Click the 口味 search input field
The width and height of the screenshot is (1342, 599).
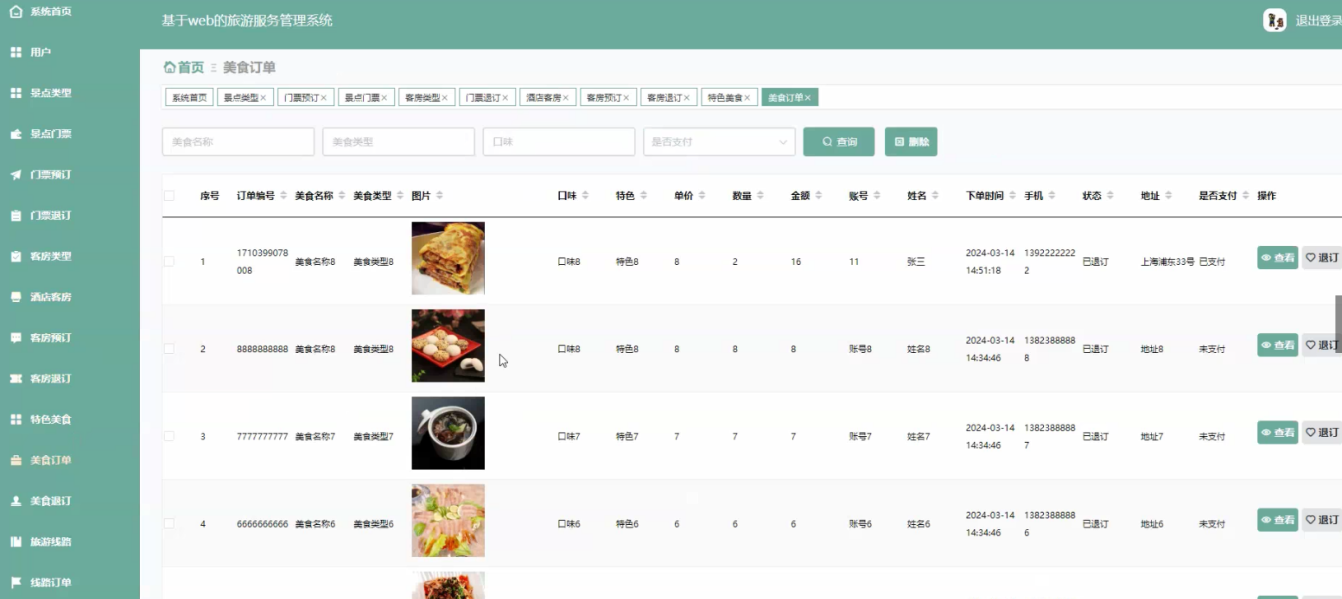(x=559, y=142)
